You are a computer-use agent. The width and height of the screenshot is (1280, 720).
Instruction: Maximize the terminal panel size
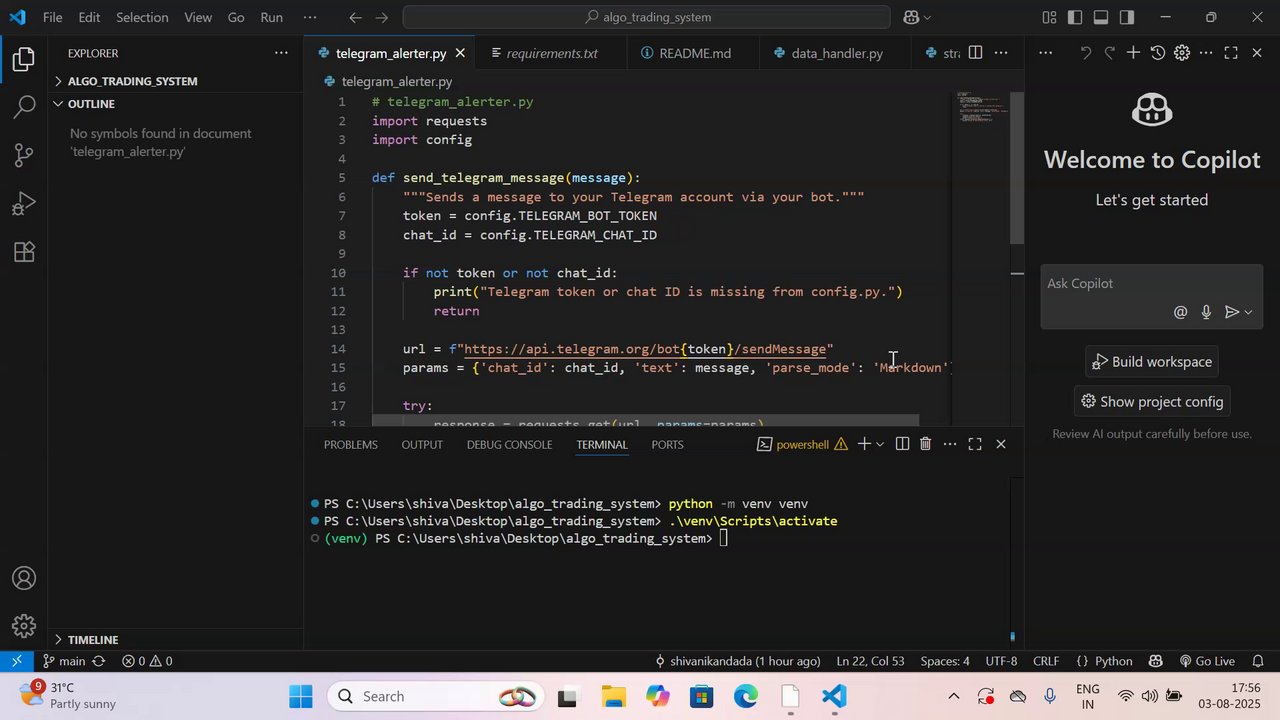975,444
